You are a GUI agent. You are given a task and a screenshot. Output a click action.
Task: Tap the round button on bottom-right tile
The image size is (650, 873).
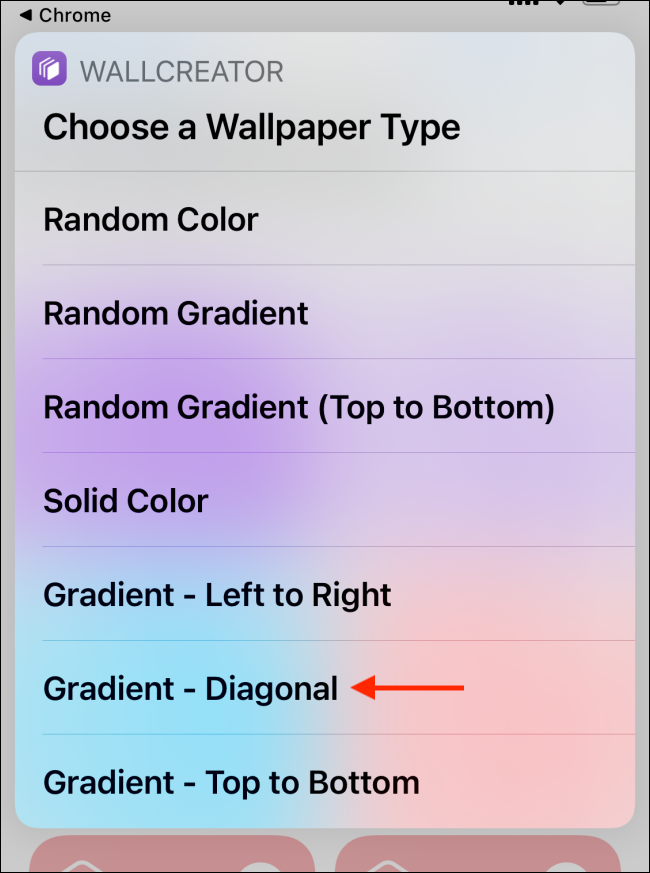click(x=567, y=861)
